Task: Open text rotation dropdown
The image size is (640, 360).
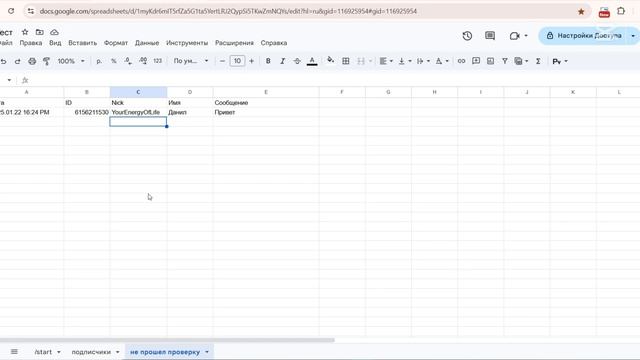Action: click(x=442, y=61)
